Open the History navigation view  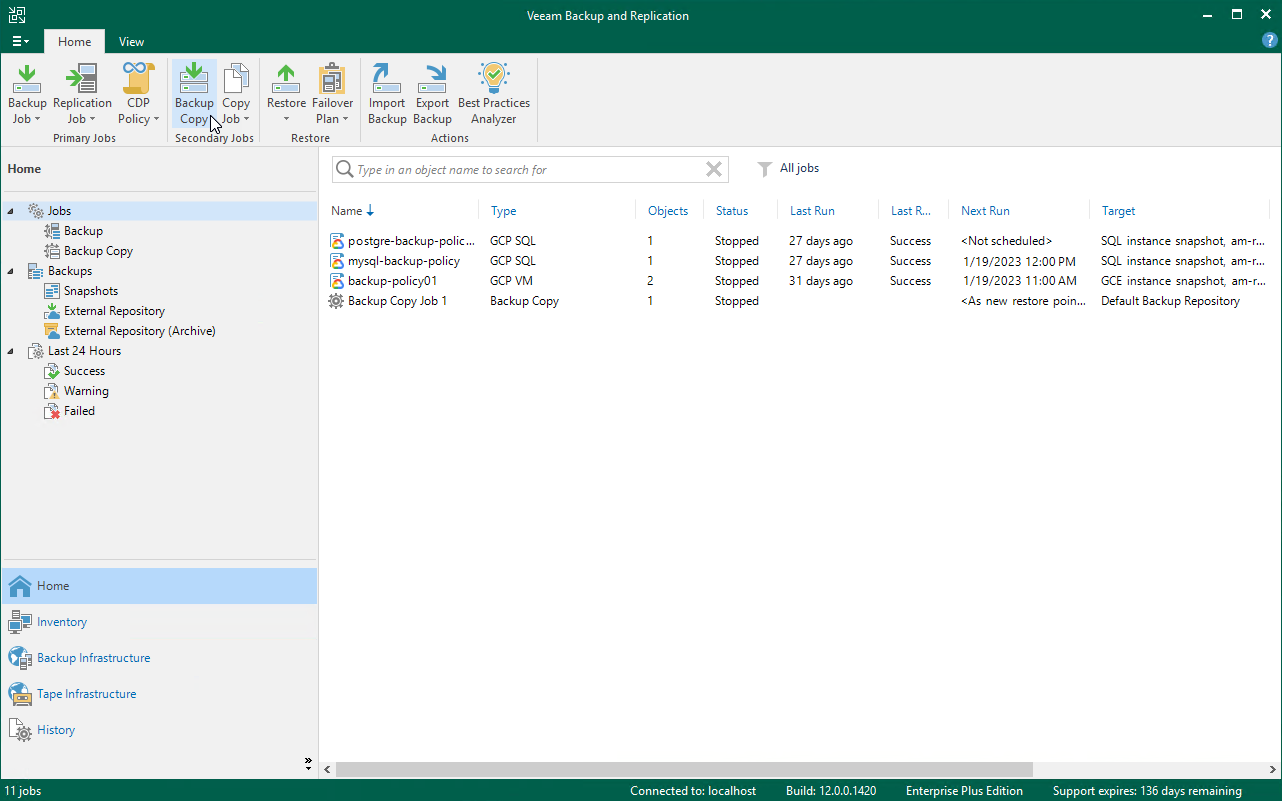(160, 730)
